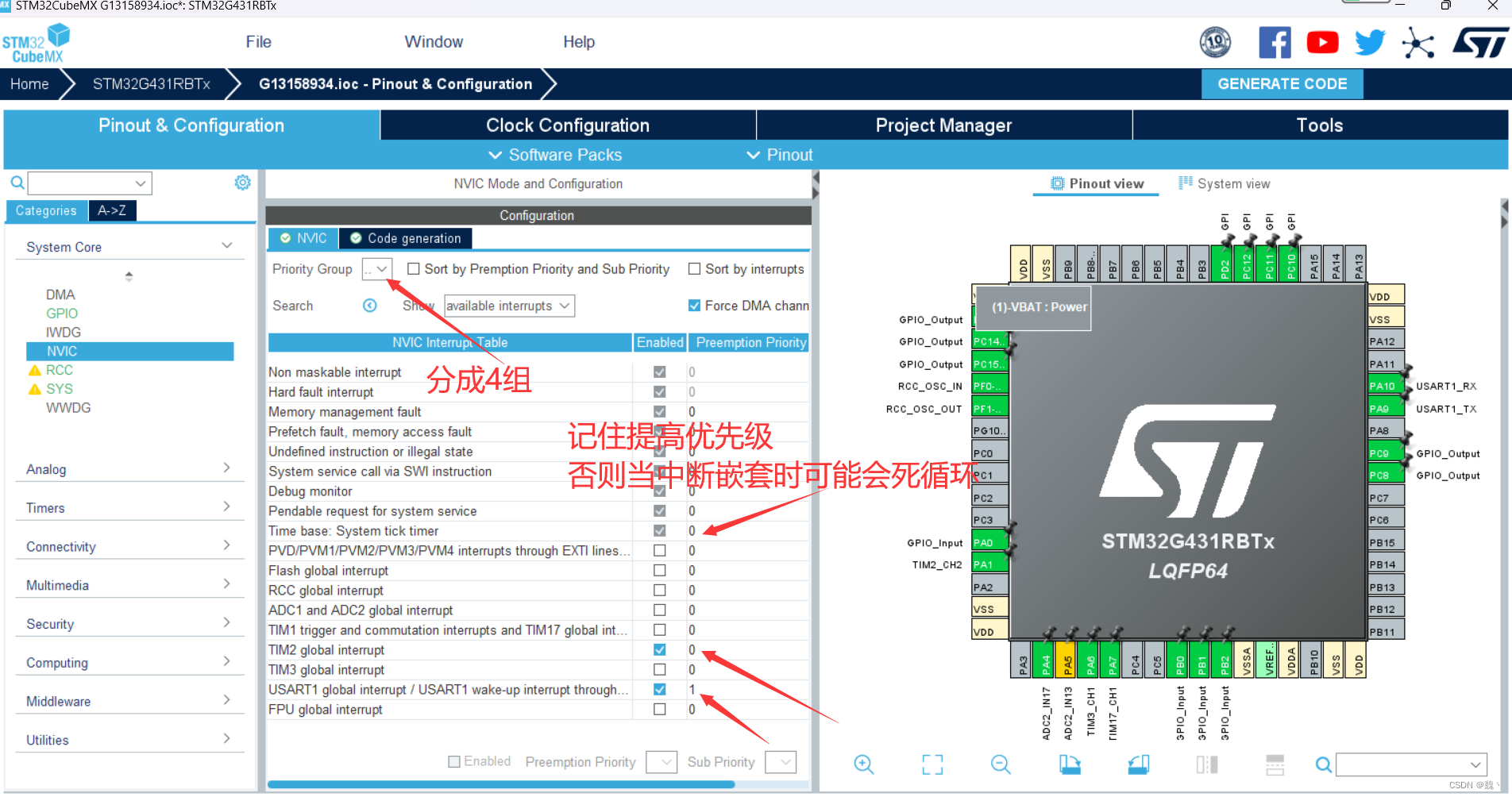This screenshot has height=797, width=1512.
Task: Switch to the Code generation tab
Action: [406, 238]
